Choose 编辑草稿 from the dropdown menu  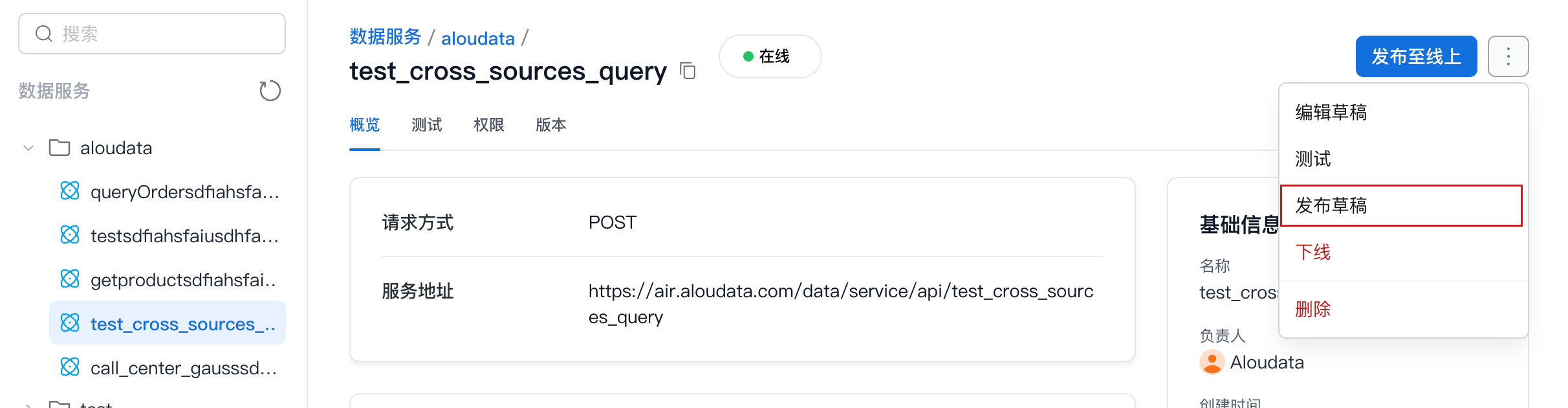pyautogui.click(x=1331, y=113)
